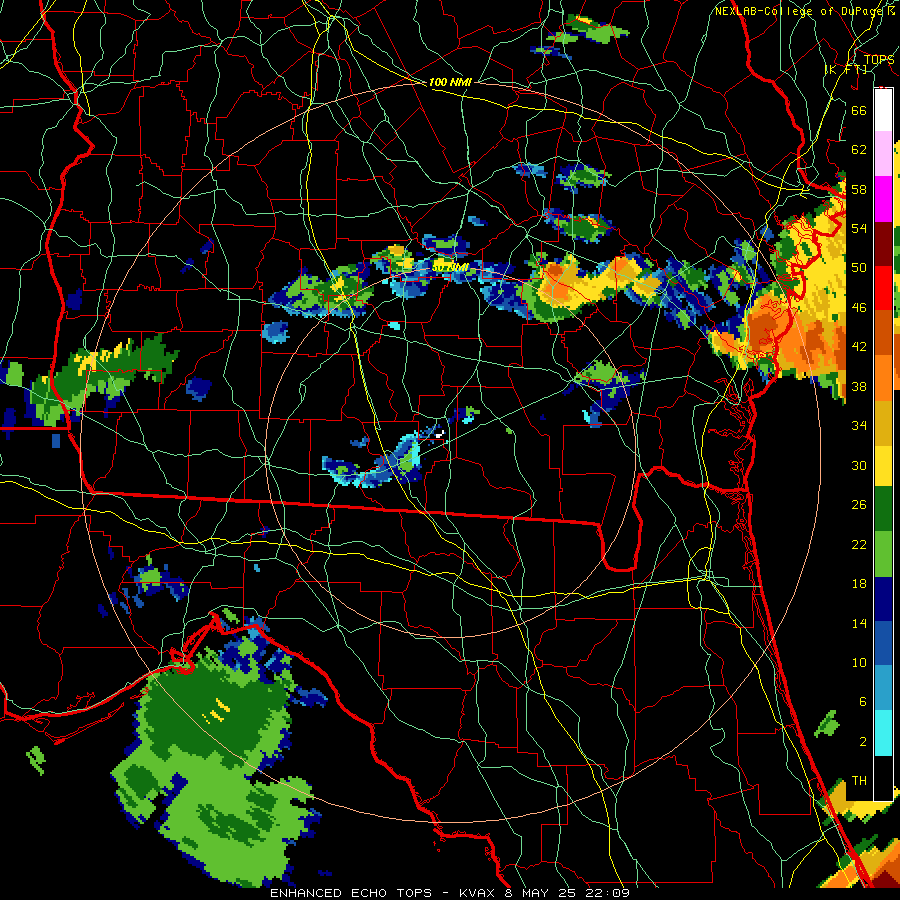The image size is (900, 900).
Task: Click the 8 MAY 25 date in the caption
Action: pos(542,893)
